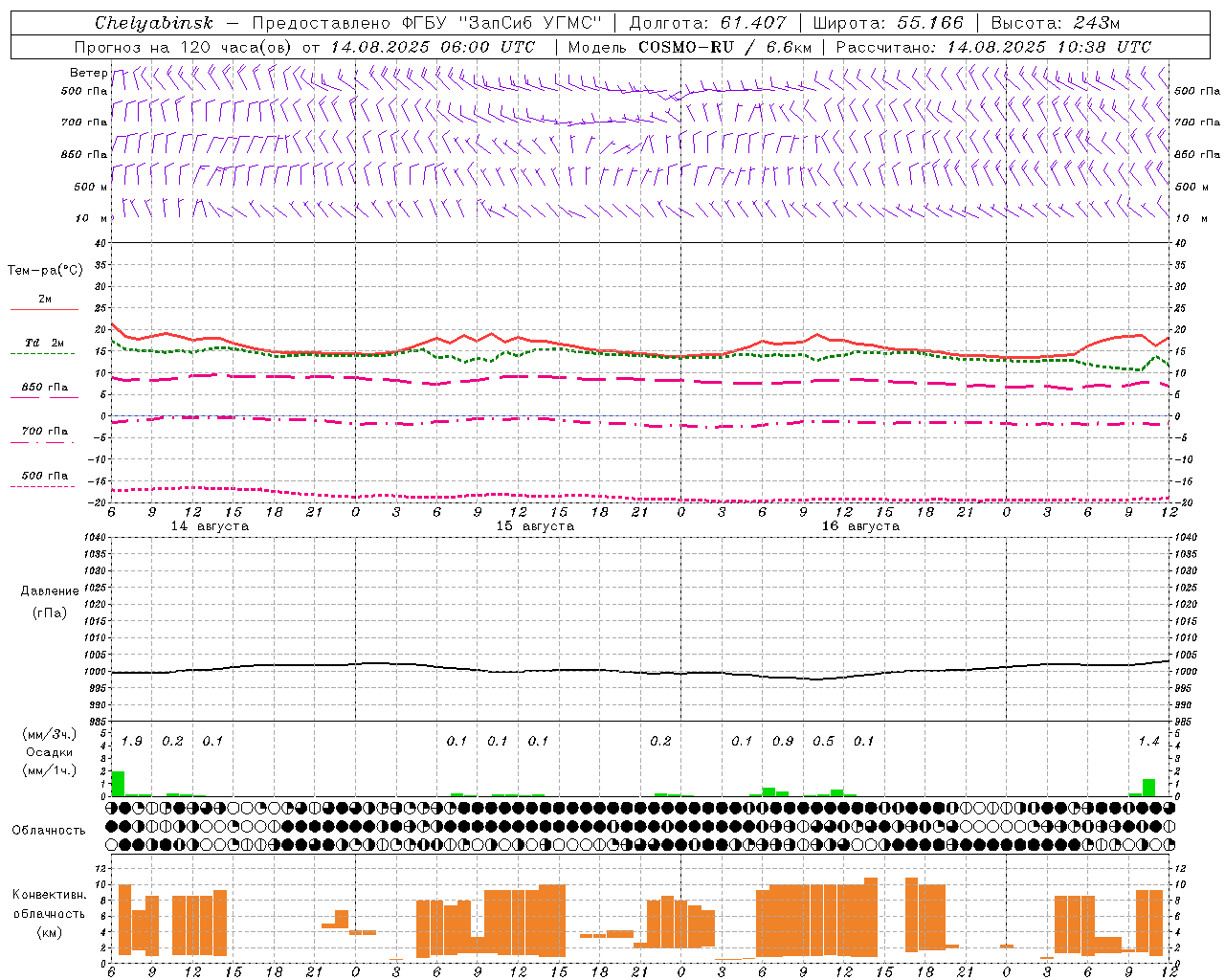This screenshot has width=1225, height=980.
Task: Click the height value 243м
Action: pyautogui.click(x=1095, y=23)
